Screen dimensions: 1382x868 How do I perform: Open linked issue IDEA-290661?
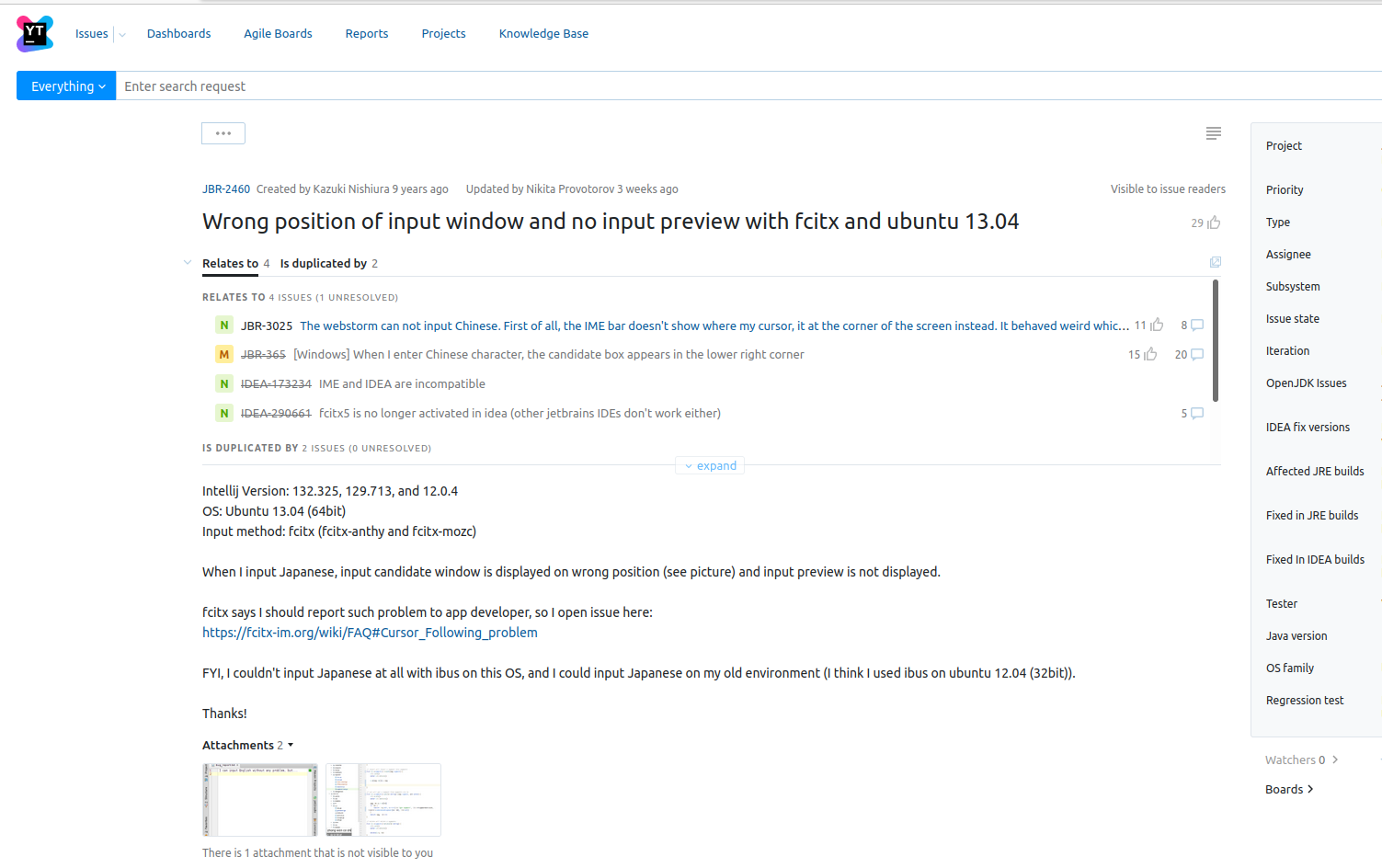276,413
